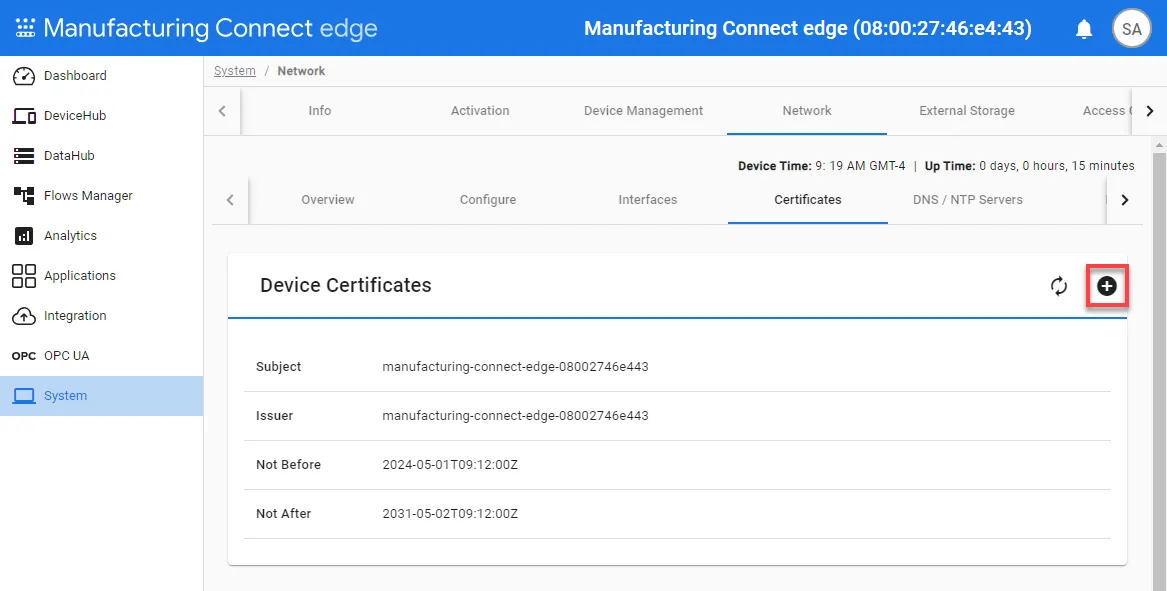1167x591 pixels.
Task: Click the vertical scrollbar thumb
Action: coord(1159,372)
